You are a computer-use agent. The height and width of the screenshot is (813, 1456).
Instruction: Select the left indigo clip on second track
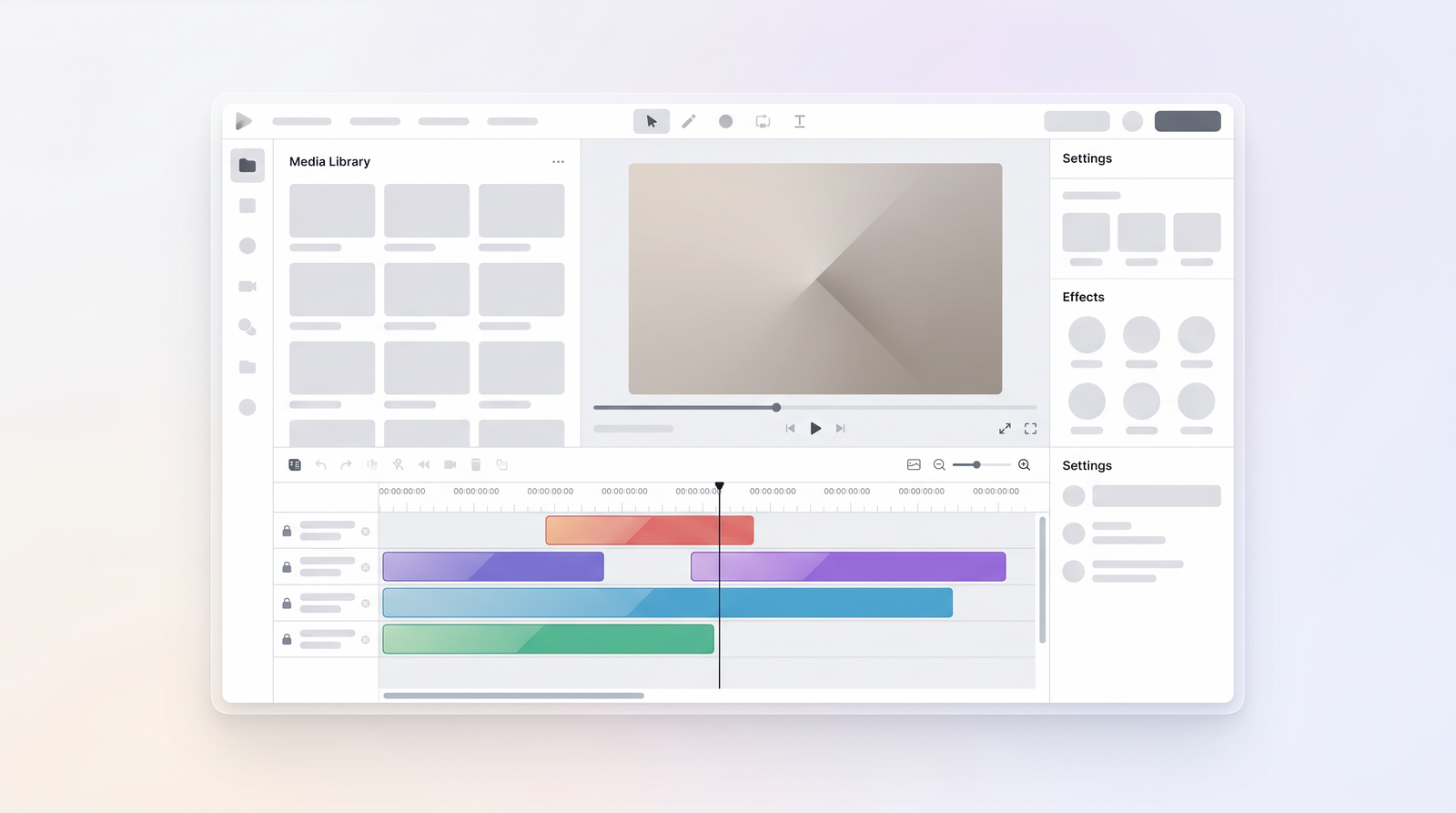[493, 566]
